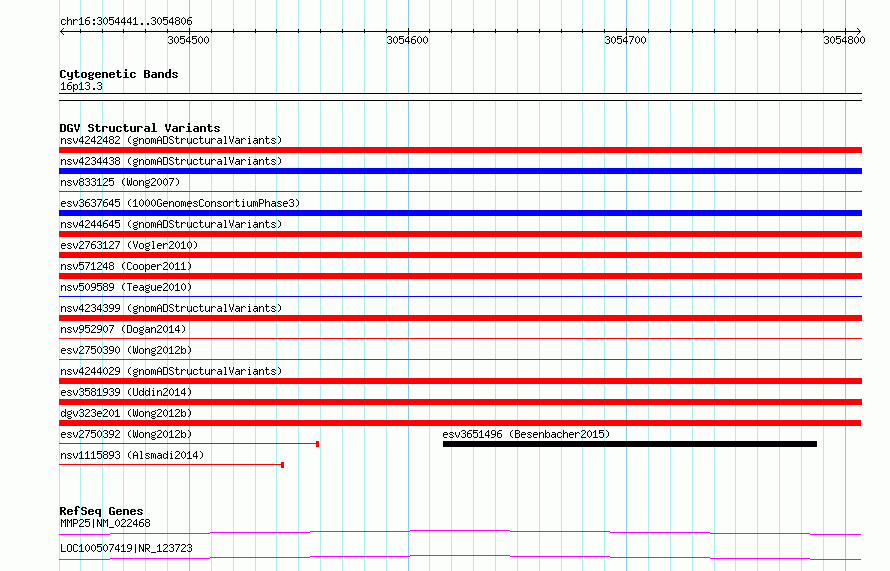
Task: Open the esv2750390 (Wong2012b) variant
Action: pos(126,350)
